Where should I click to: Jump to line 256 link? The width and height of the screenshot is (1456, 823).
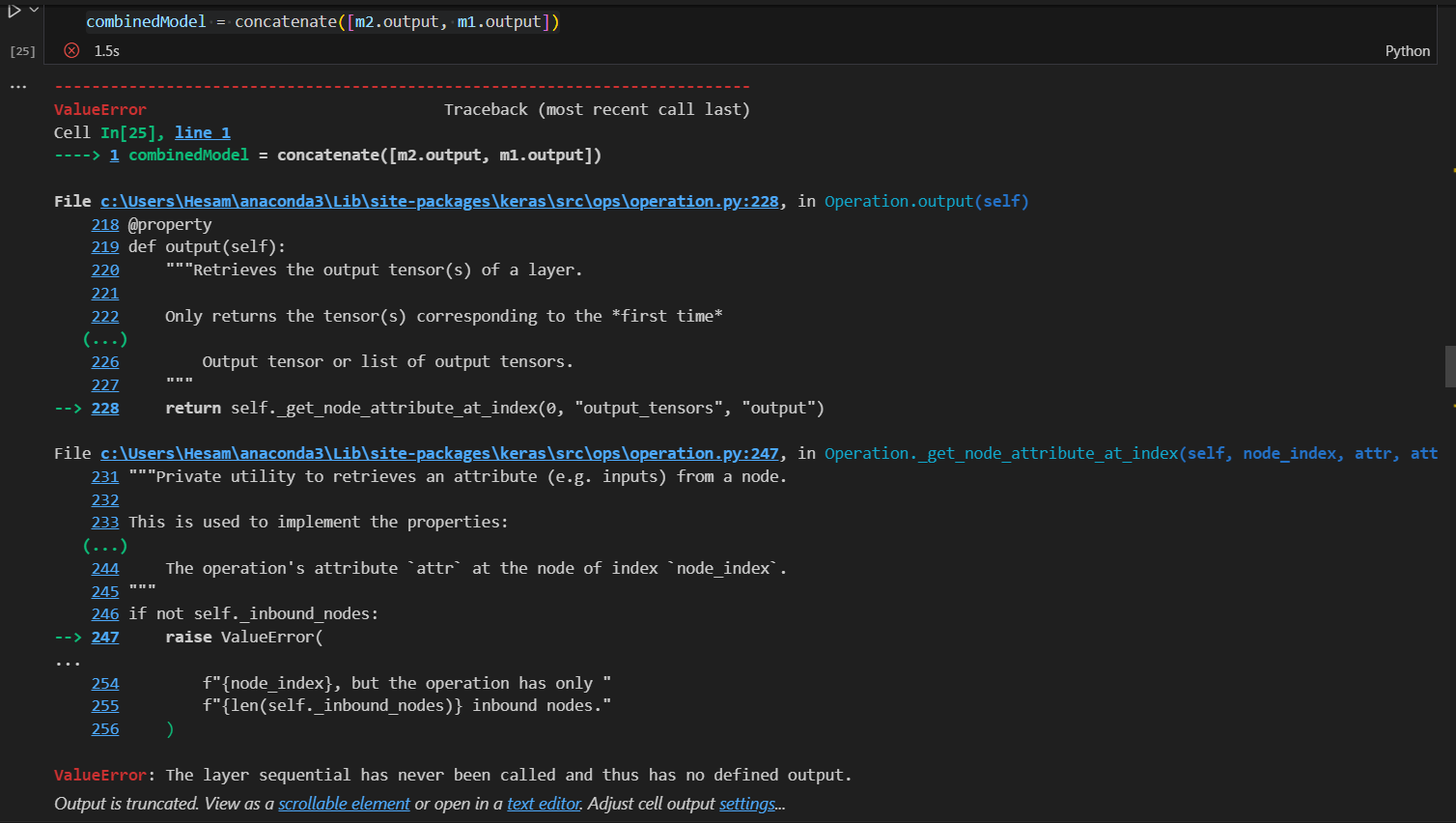(x=105, y=728)
